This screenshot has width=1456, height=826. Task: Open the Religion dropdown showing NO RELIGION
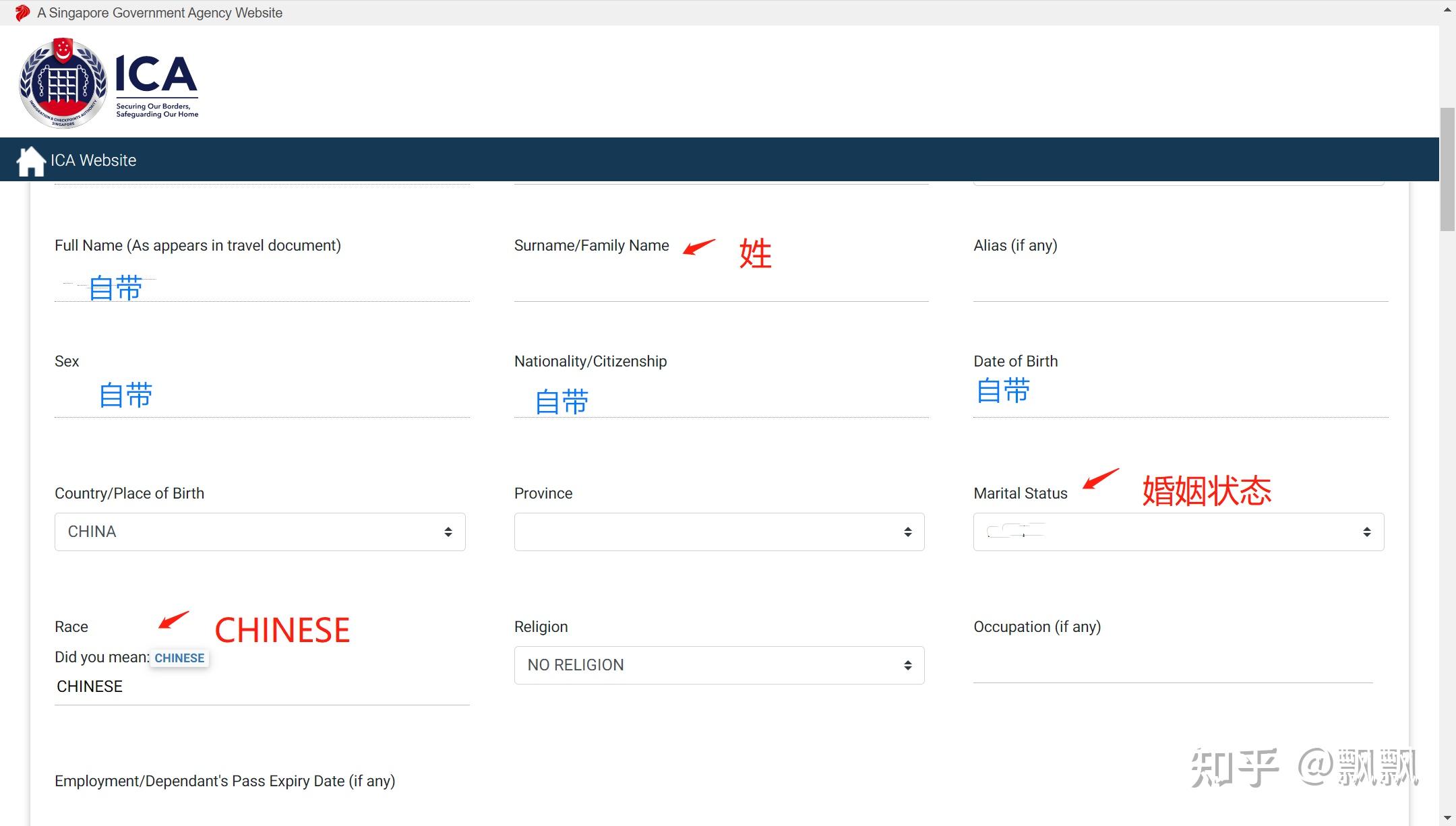click(x=719, y=665)
